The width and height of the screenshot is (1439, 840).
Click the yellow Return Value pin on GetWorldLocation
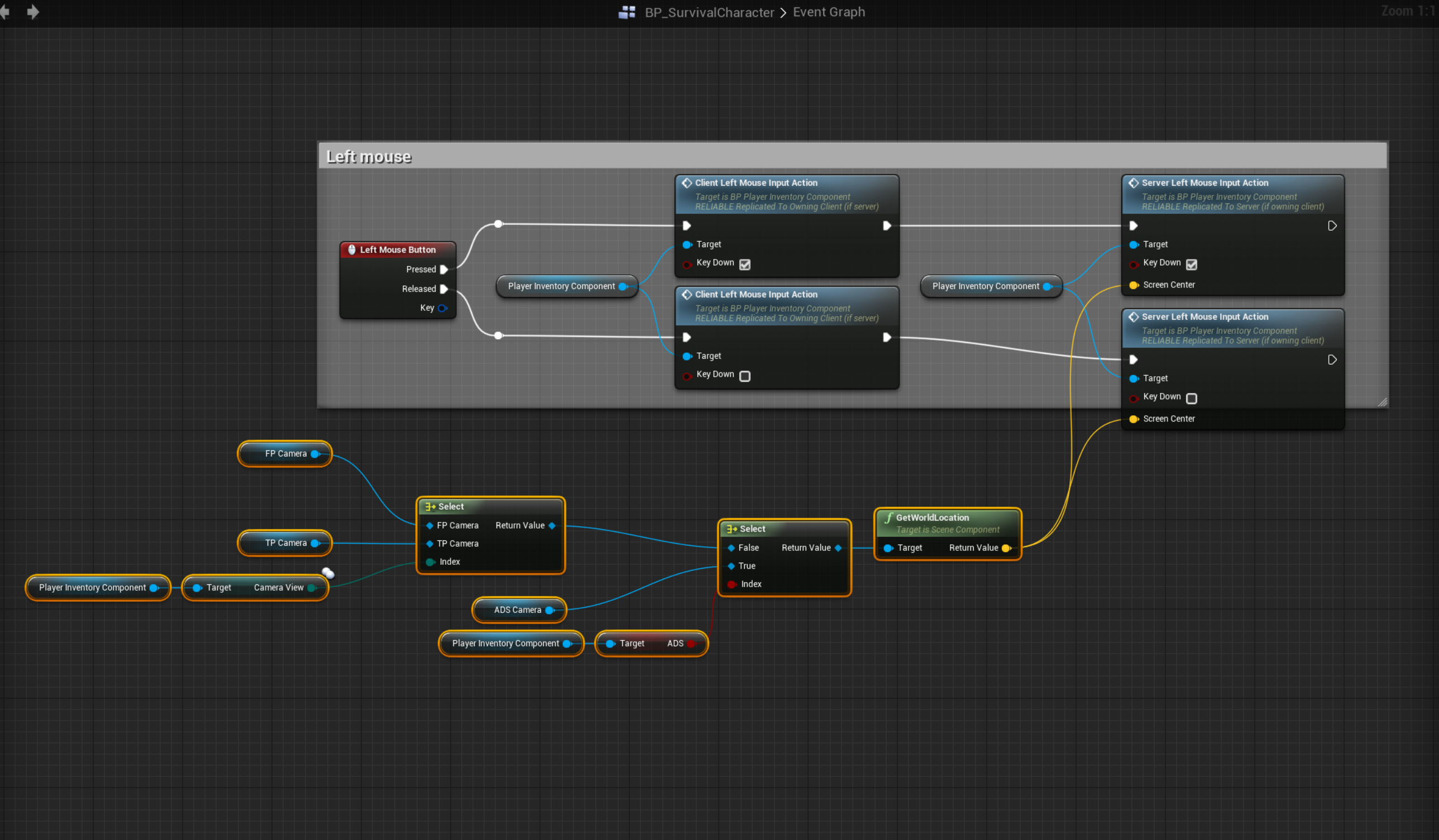[x=1006, y=549]
